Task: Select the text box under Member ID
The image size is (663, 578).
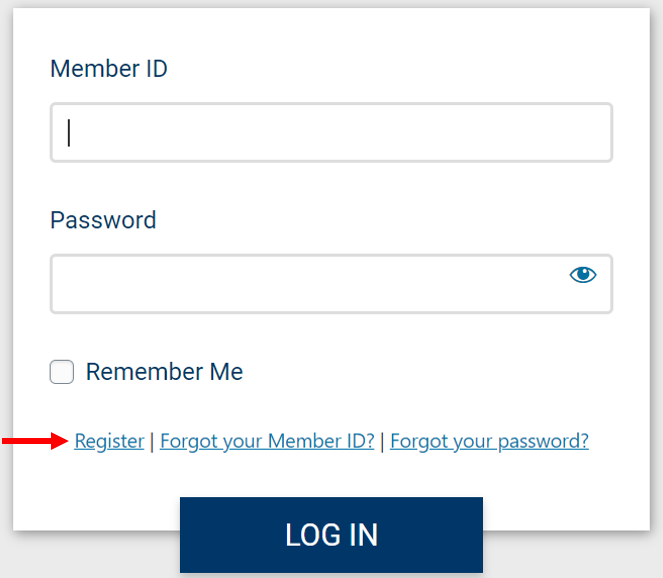Action: [332, 132]
